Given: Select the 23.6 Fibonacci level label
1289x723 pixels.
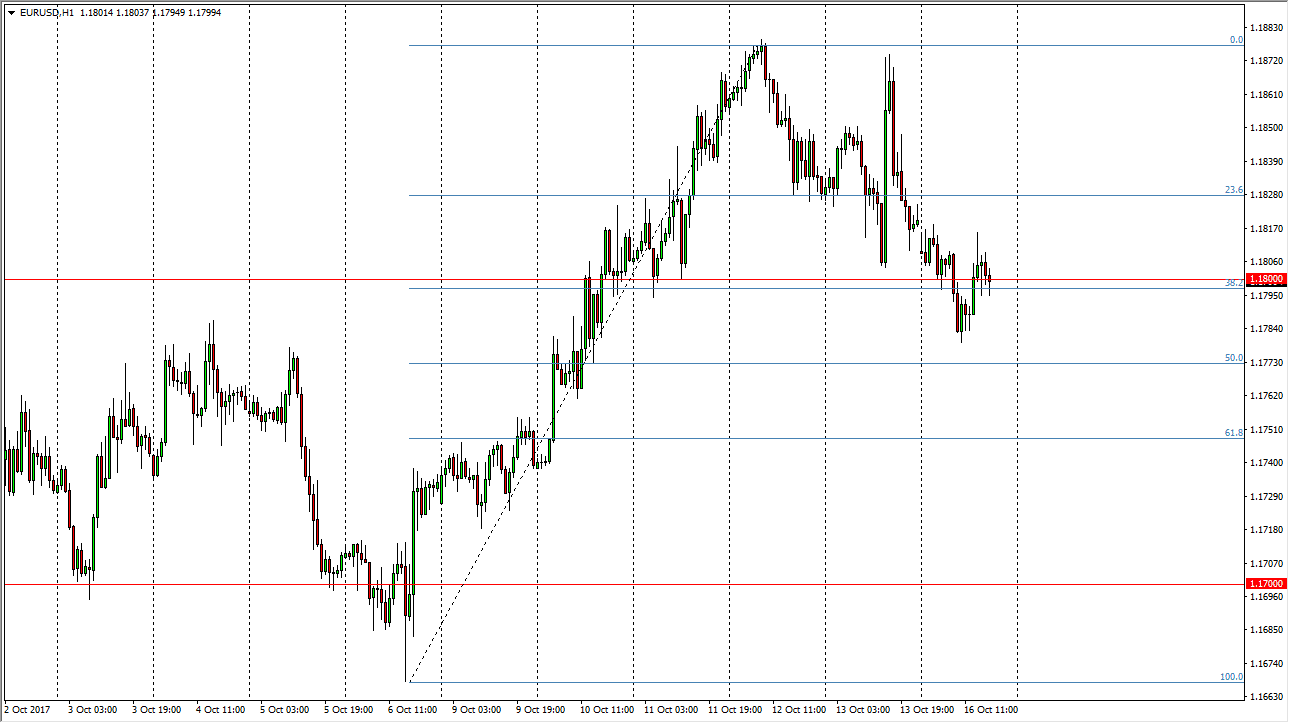Looking at the screenshot, I should point(1233,190).
